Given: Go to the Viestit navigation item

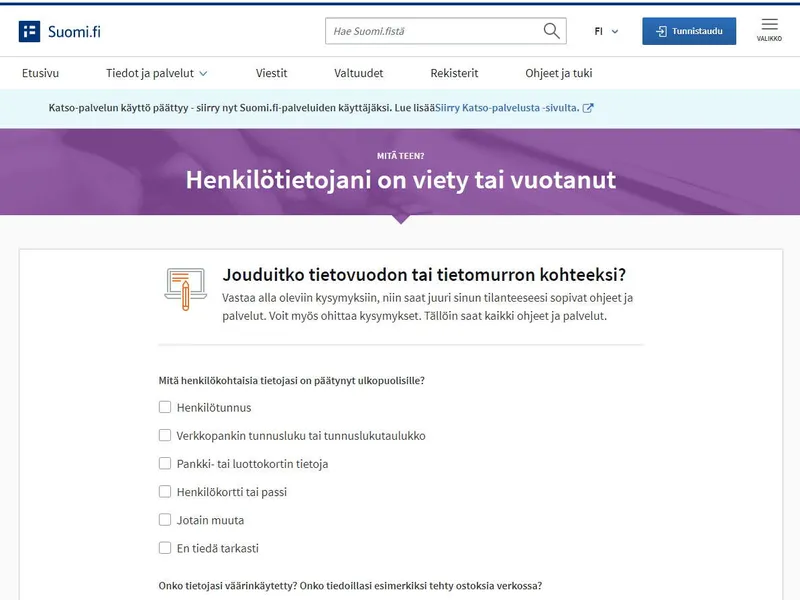Looking at the screenshot, I should pos(271,73).
